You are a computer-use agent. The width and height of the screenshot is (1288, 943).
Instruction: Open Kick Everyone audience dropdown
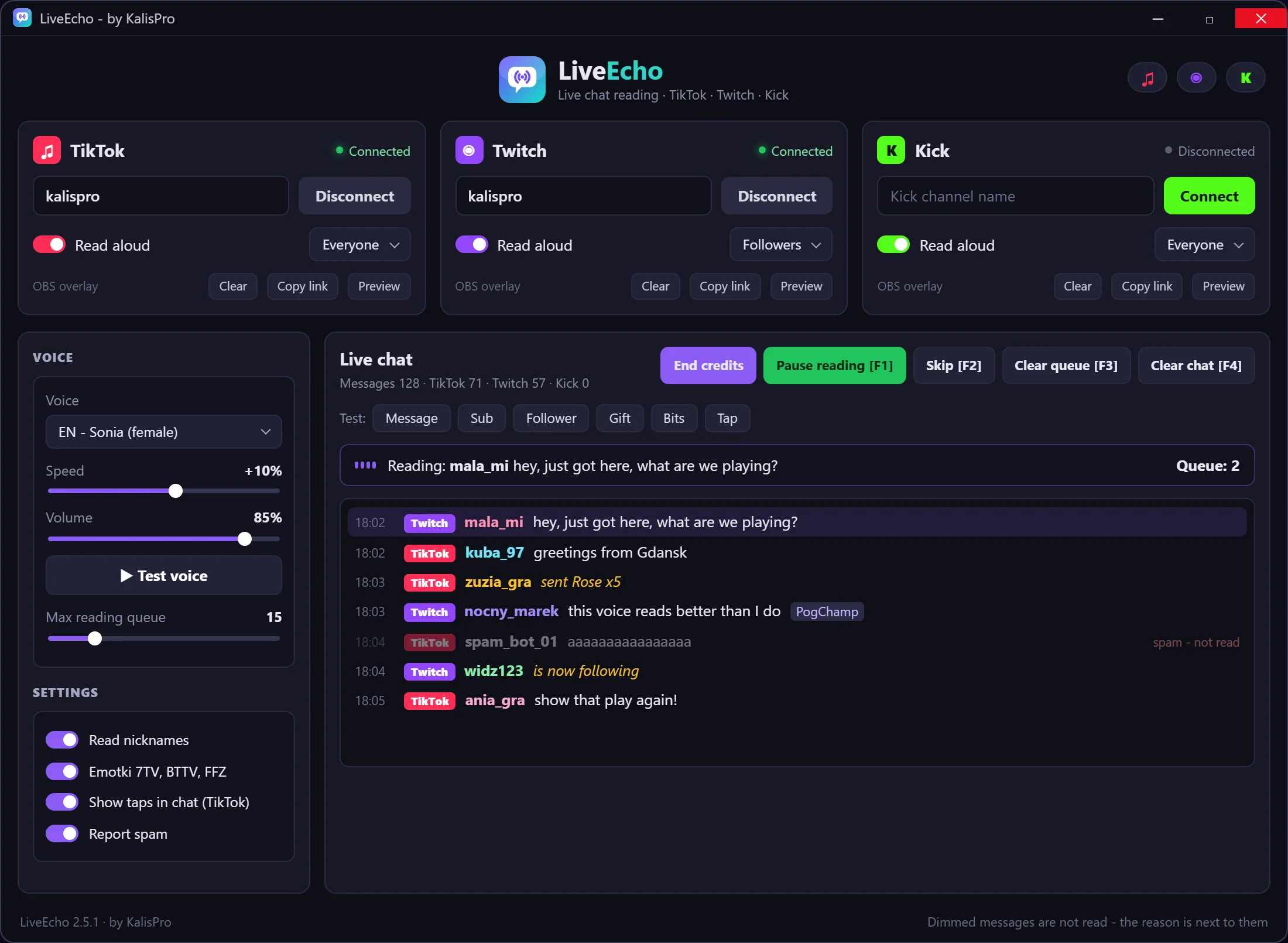[x=1205, y=245]
